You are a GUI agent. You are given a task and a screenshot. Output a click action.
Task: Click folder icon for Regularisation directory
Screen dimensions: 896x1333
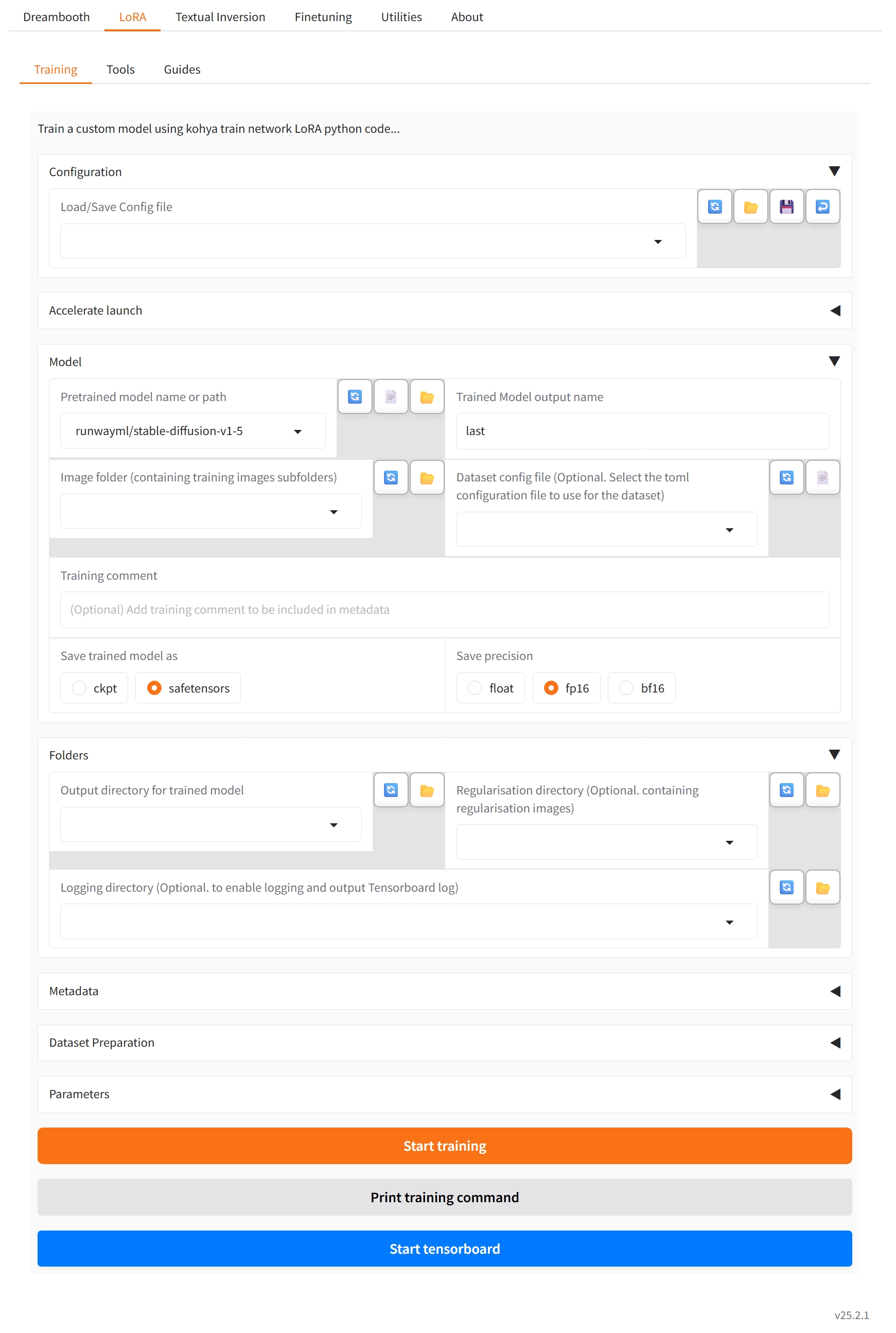(822, 790)
